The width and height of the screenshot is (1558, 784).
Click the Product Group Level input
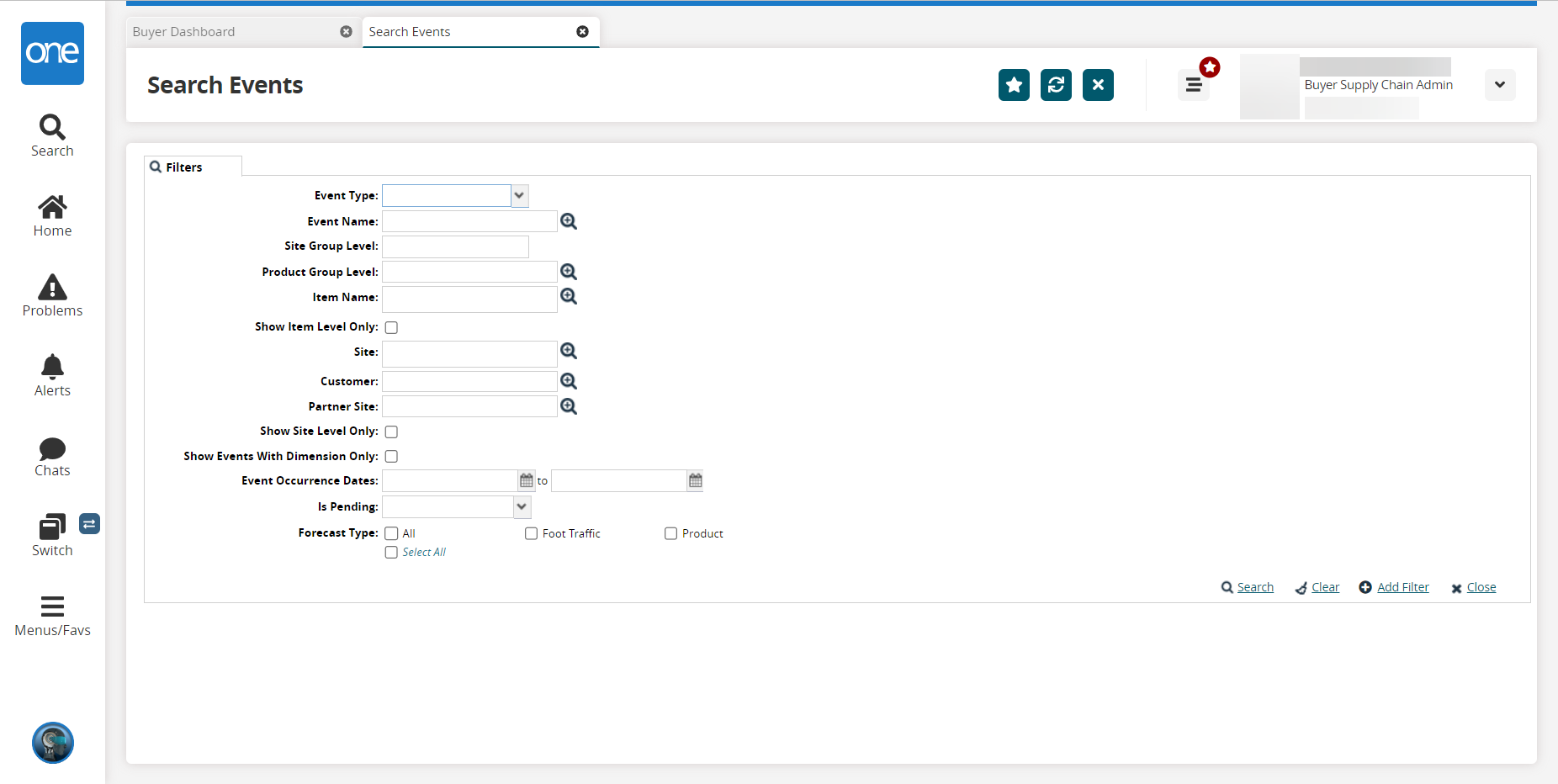[469, 272]
